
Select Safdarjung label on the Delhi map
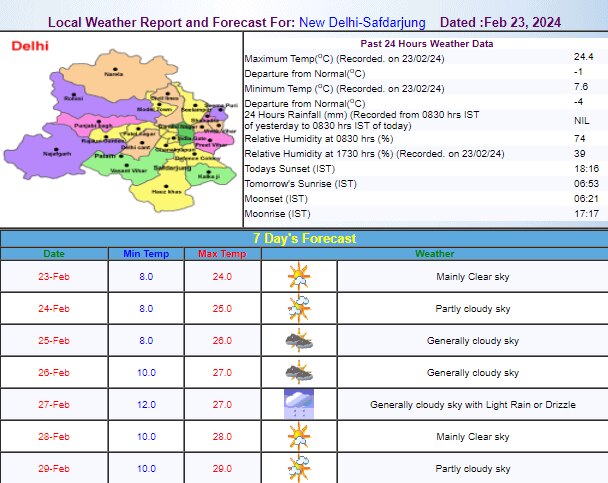172,167
